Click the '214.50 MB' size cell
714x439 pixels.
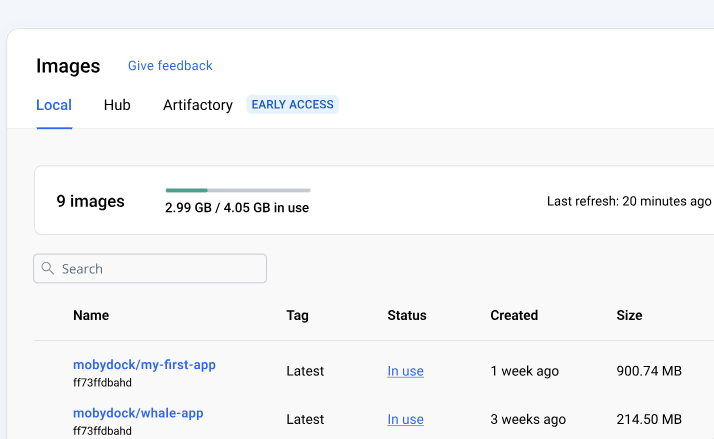649,419
